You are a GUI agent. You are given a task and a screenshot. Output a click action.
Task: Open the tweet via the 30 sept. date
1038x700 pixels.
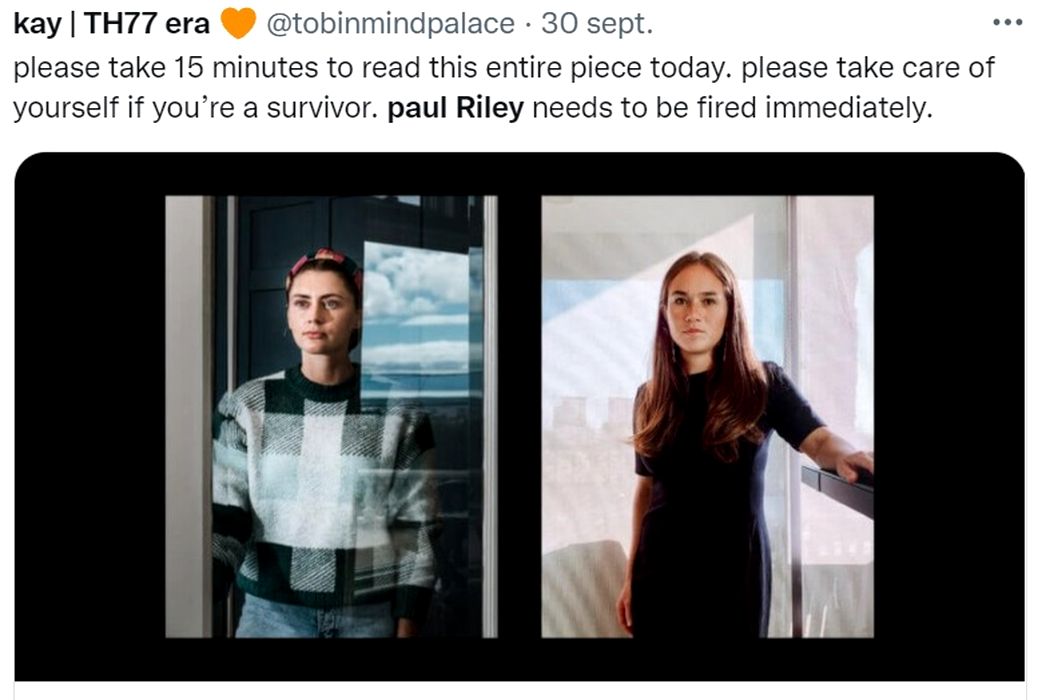coord(598,24)
